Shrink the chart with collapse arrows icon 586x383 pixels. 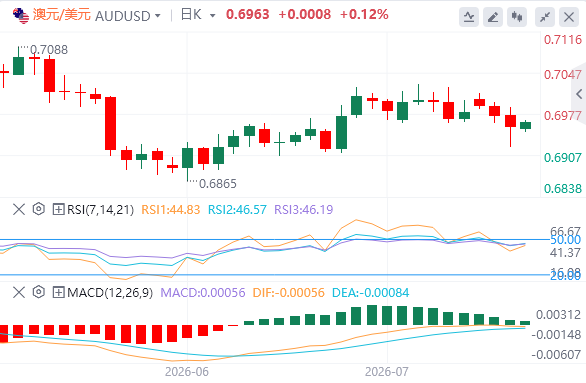[545, 17]
